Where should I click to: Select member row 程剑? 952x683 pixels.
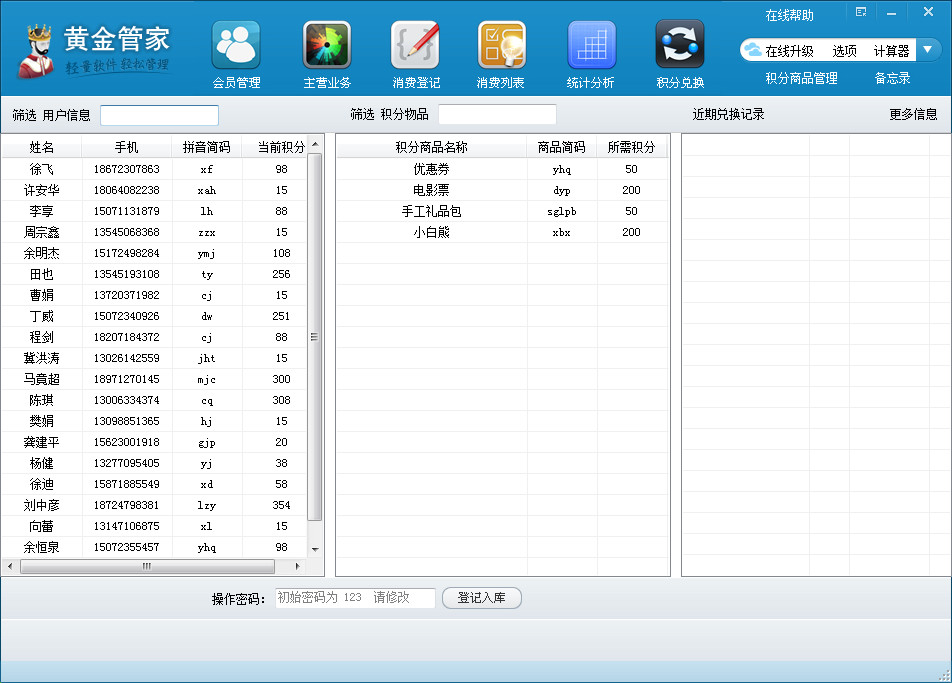pyautogui.click(x=154, y=337)
